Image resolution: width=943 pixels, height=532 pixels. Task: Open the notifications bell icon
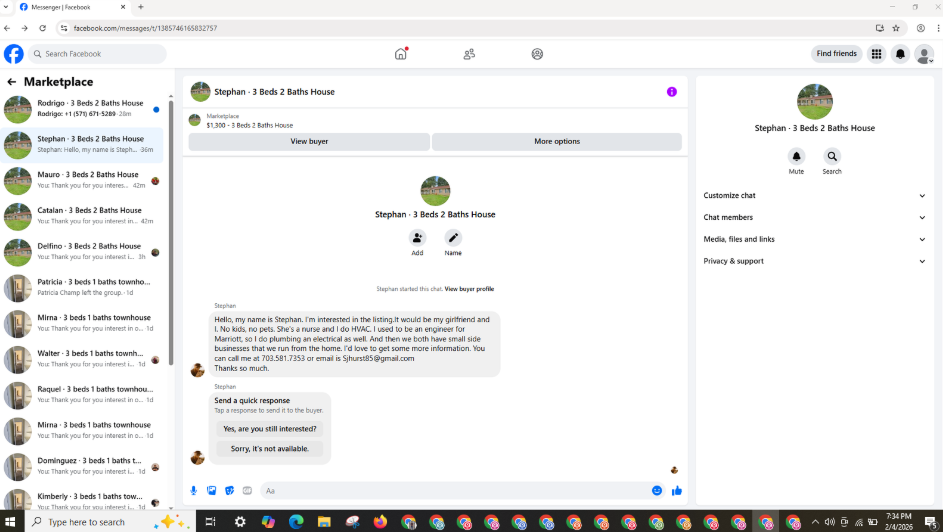pos(900,54)
